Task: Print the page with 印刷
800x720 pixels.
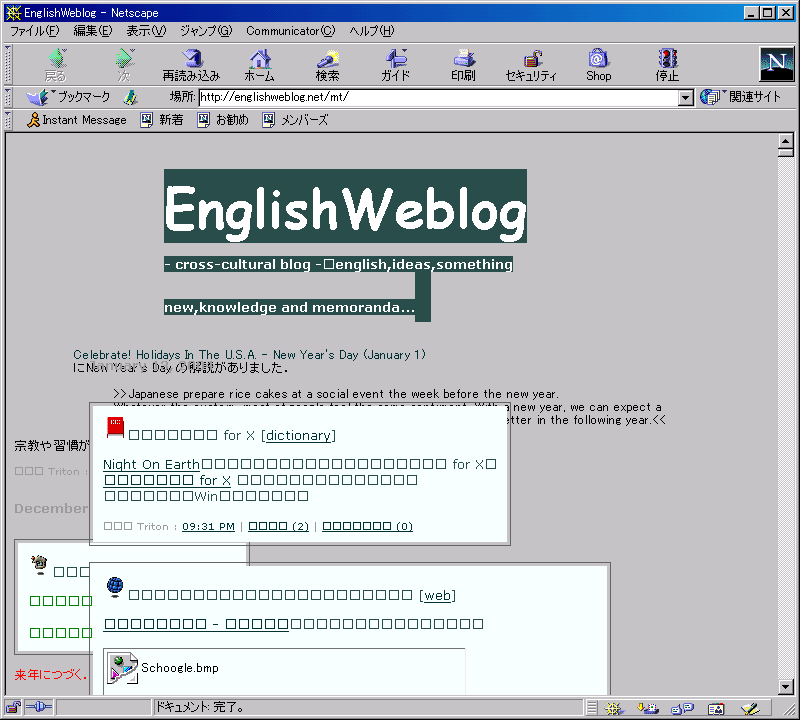Action: pos(463,65)
